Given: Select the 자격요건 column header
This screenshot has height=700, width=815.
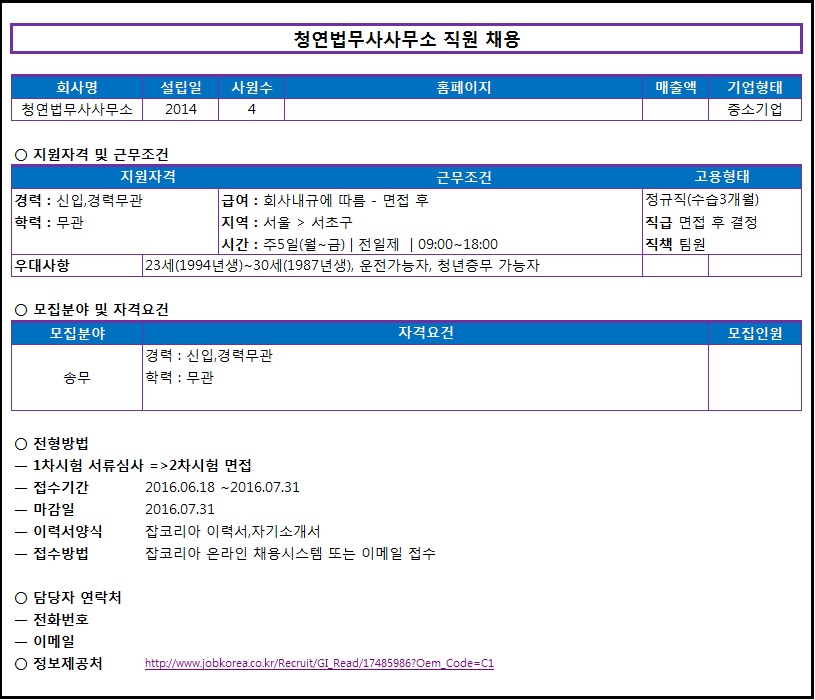Looking at the screenshot, I should 425,333.
